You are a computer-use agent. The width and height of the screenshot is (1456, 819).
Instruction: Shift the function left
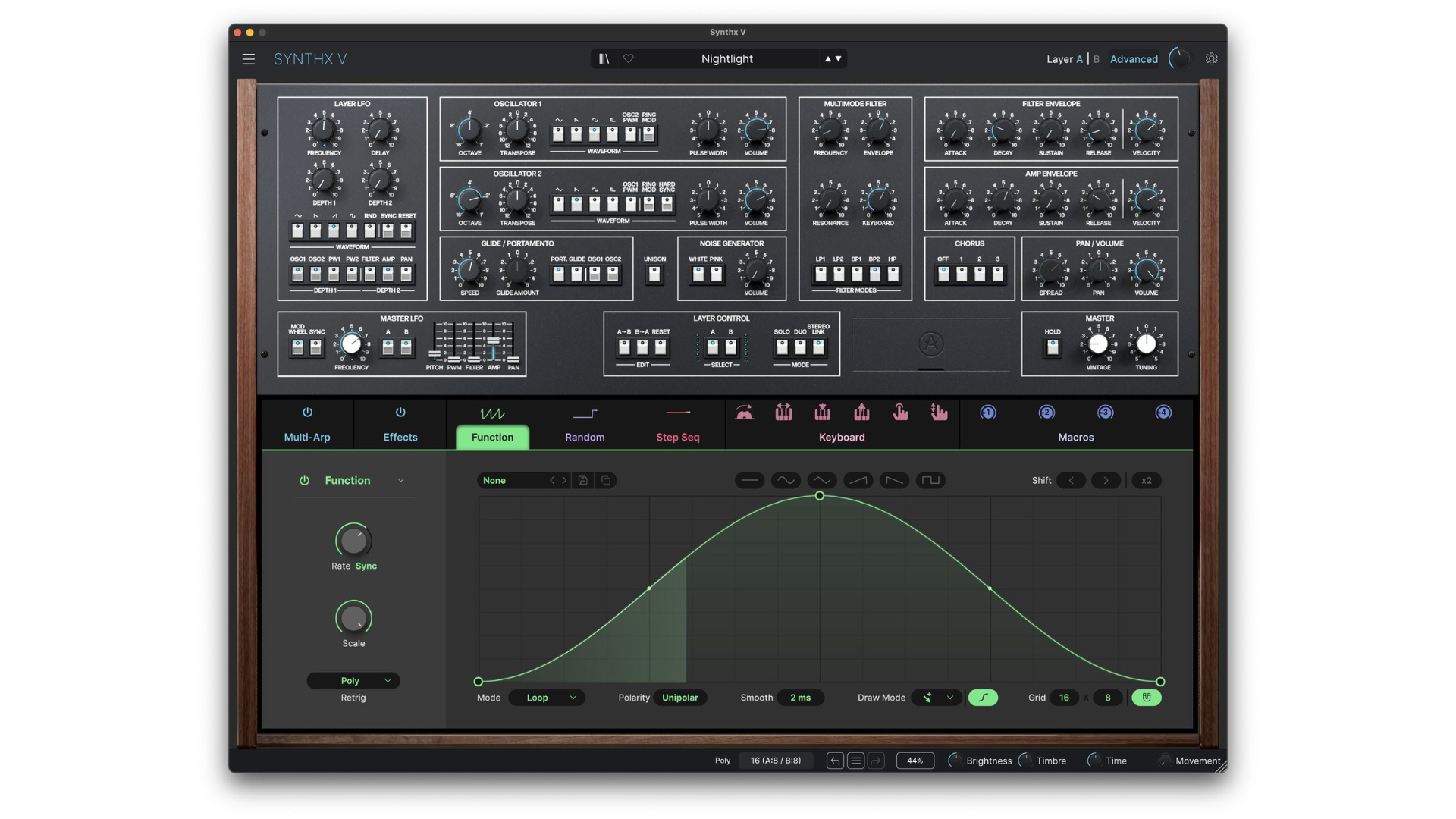[1071, 480]
